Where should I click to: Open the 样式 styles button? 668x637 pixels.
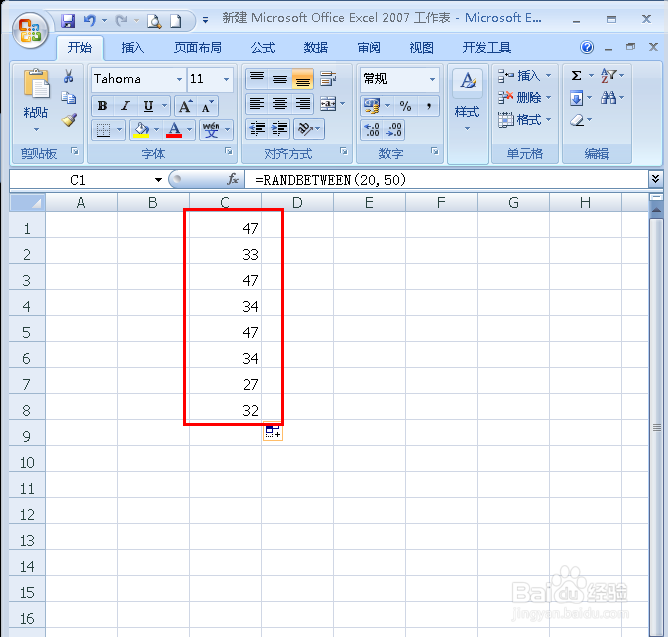pos(467,101)
